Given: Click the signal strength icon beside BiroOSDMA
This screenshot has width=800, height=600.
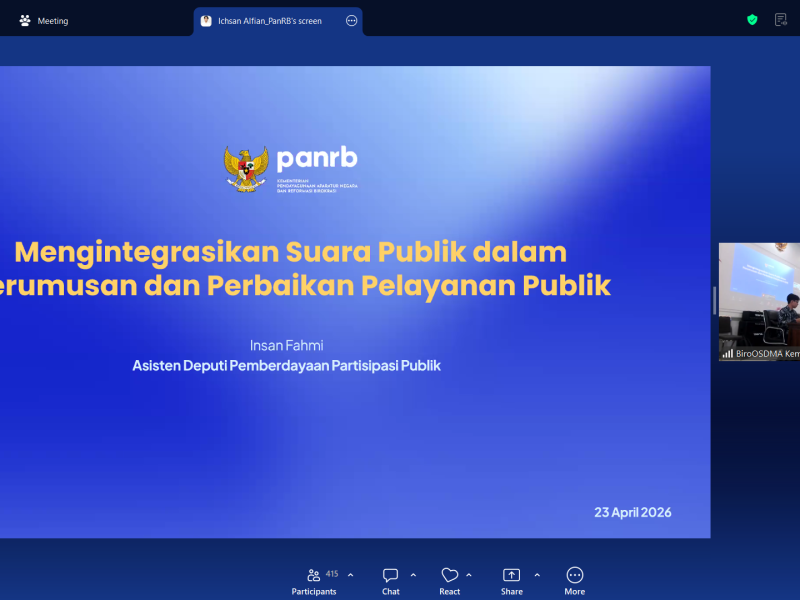Looking at the screenshot, I should 727,354.
